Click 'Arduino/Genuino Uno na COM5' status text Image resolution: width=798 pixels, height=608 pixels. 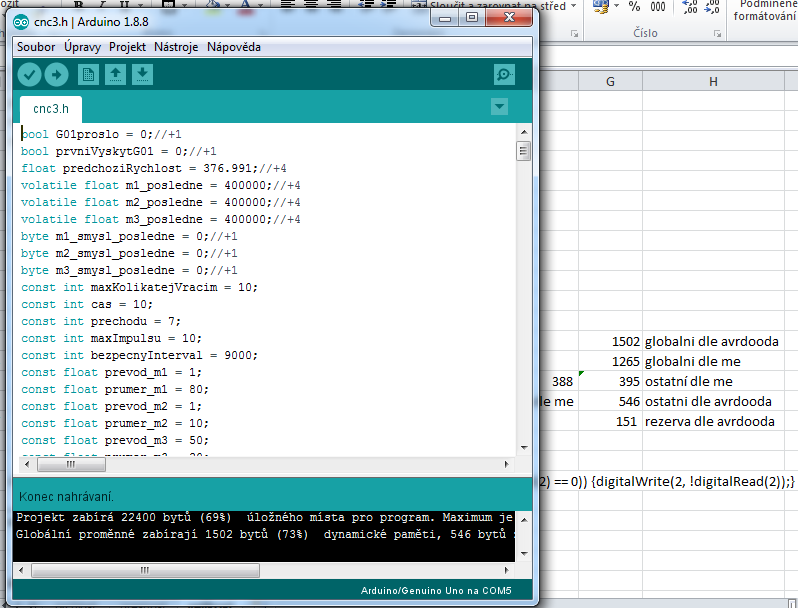coord(436,591)
